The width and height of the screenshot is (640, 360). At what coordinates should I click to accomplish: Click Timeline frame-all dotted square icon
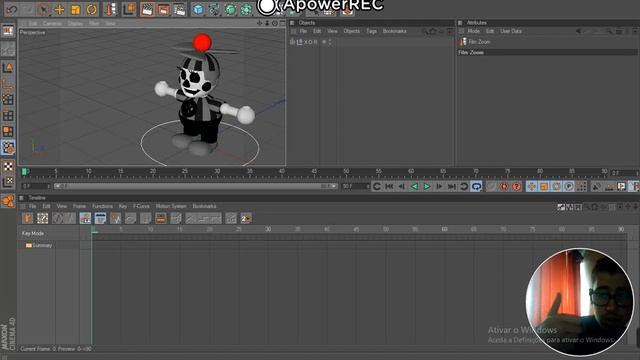pyautogui.click(x=42, y=218)
